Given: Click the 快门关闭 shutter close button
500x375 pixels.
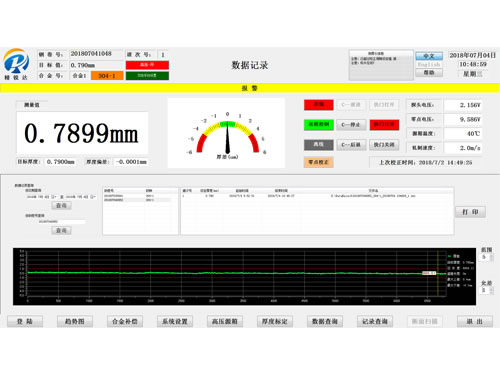Looking at the screenshot, I should point(384,145).
